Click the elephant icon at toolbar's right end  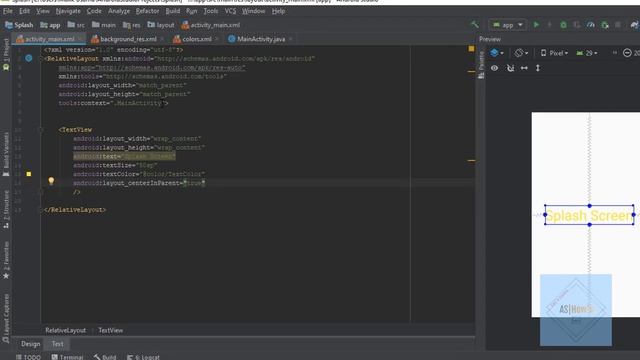click(x=635, y=25)
